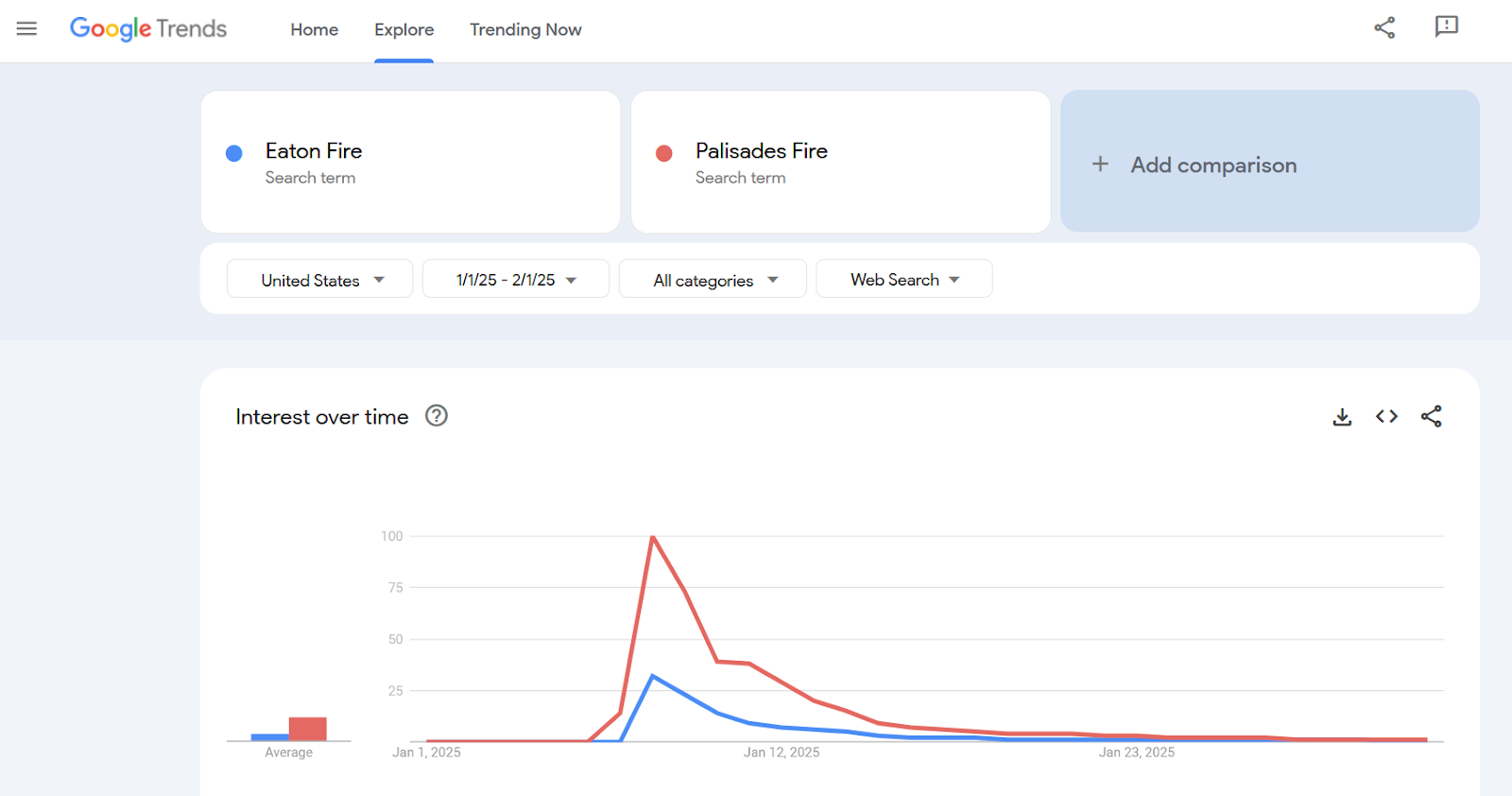Image resolution: width=1512 pixels, height=796 pixels.
Task: Click the Jan 1, 2025 axis label
Action: [426, 753]
